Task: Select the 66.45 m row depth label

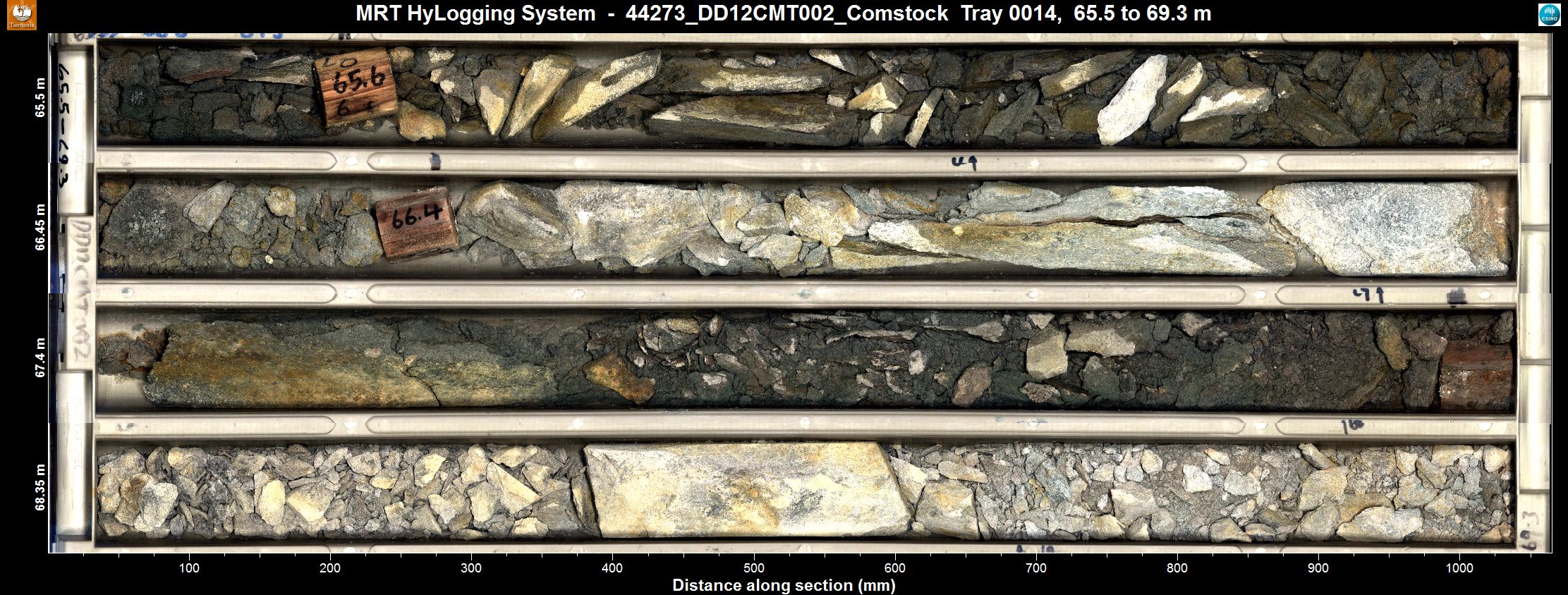Action: pos(40,227)
